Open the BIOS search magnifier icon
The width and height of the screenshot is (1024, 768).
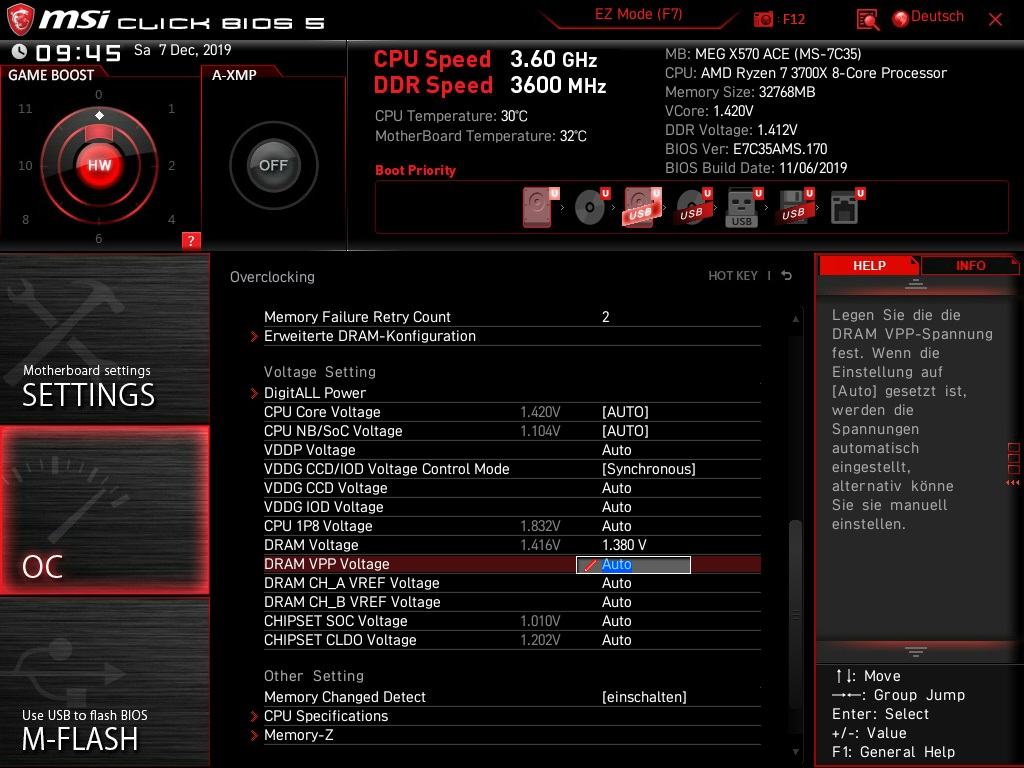click(867, 20)
